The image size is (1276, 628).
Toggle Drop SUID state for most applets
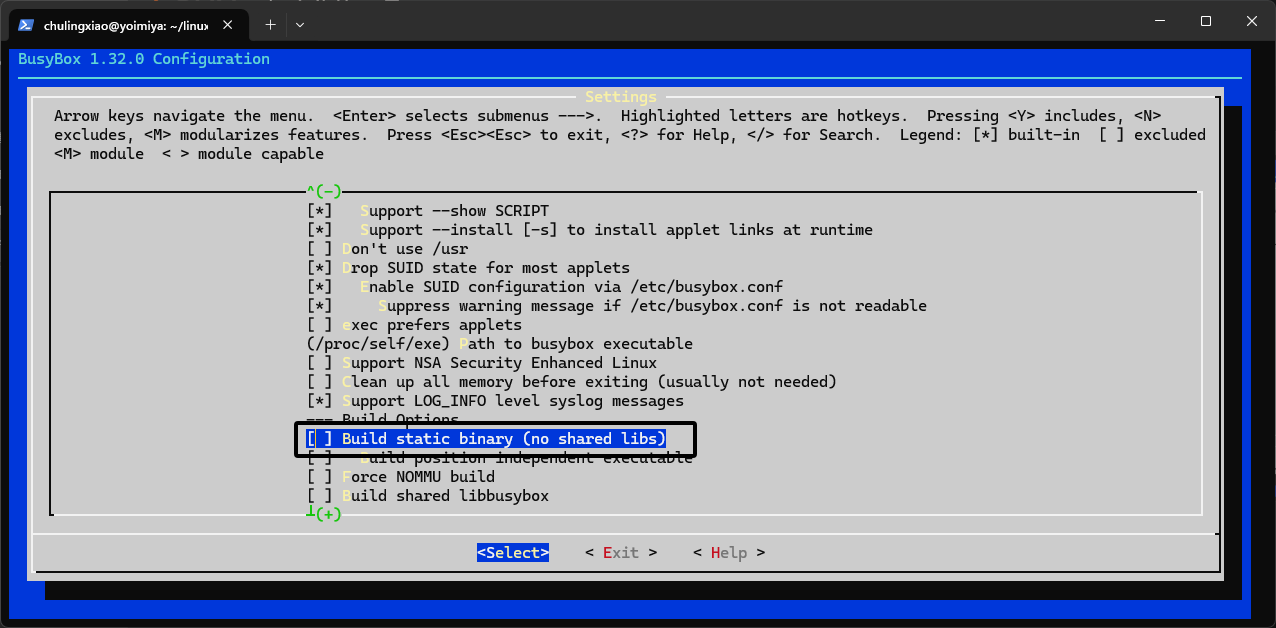tap(469, 268)
